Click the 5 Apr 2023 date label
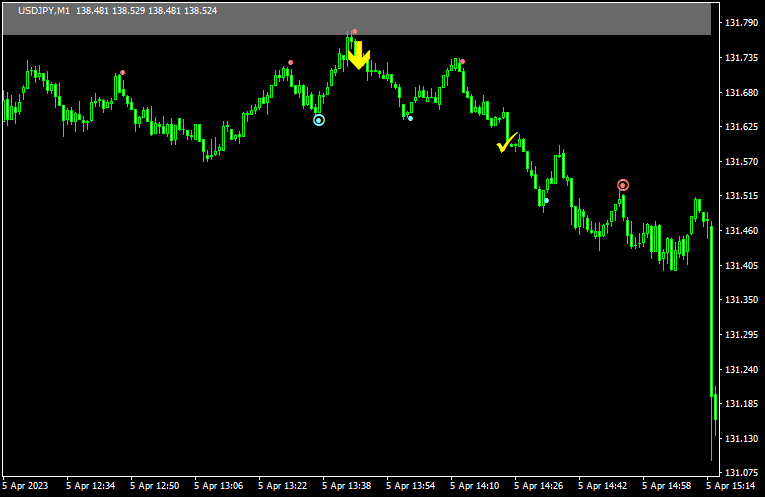 (x=25, y=486)
